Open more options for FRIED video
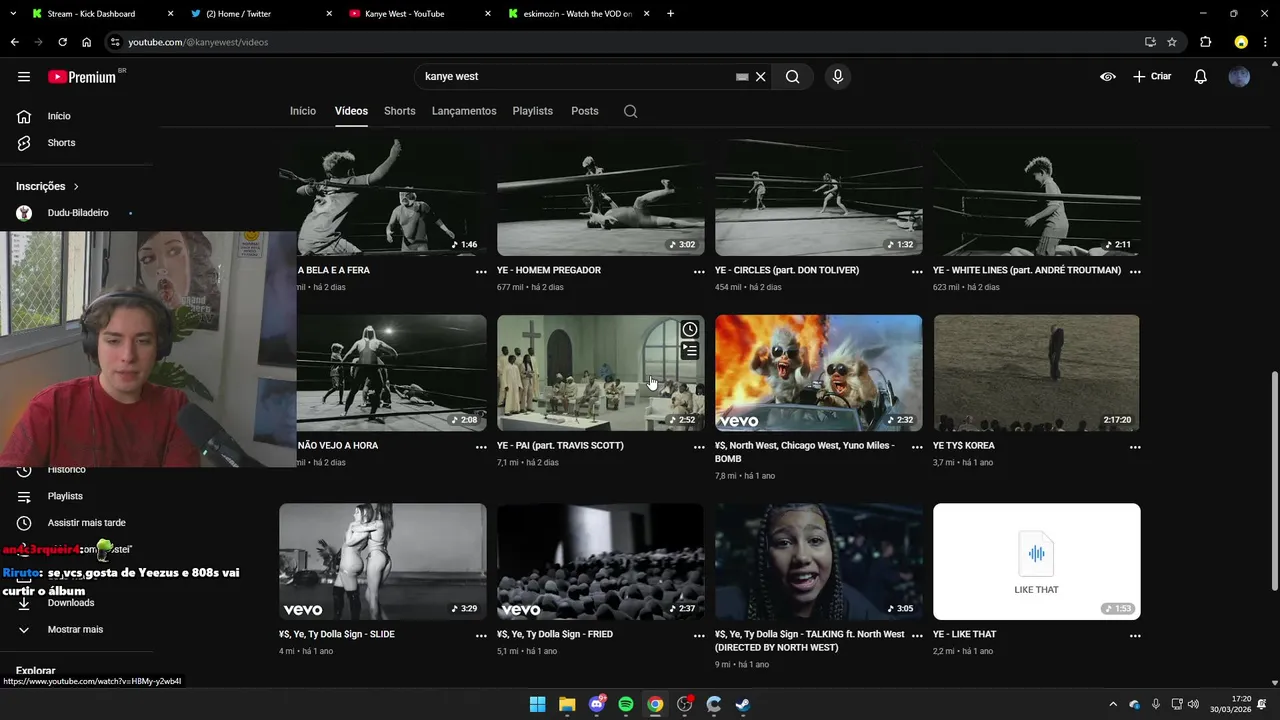1280x720 pixels. tap(698, 636)
